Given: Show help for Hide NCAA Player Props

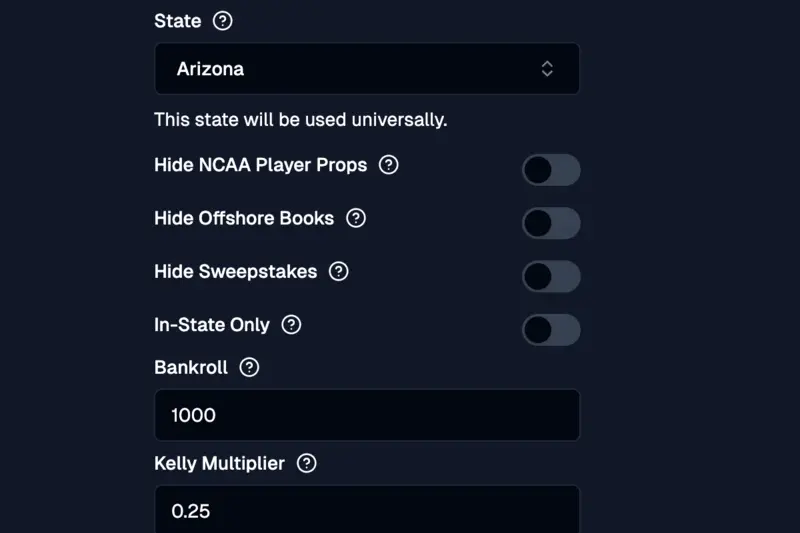Looking at the screenshot, I should coord(389,165).
